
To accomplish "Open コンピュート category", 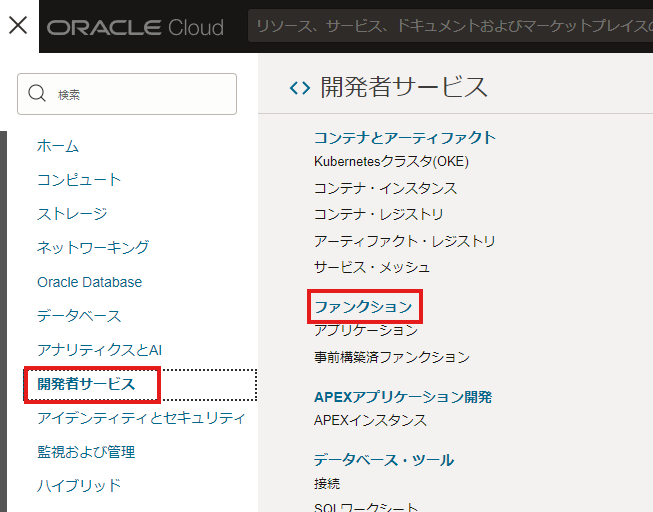I will pos(79,180).
